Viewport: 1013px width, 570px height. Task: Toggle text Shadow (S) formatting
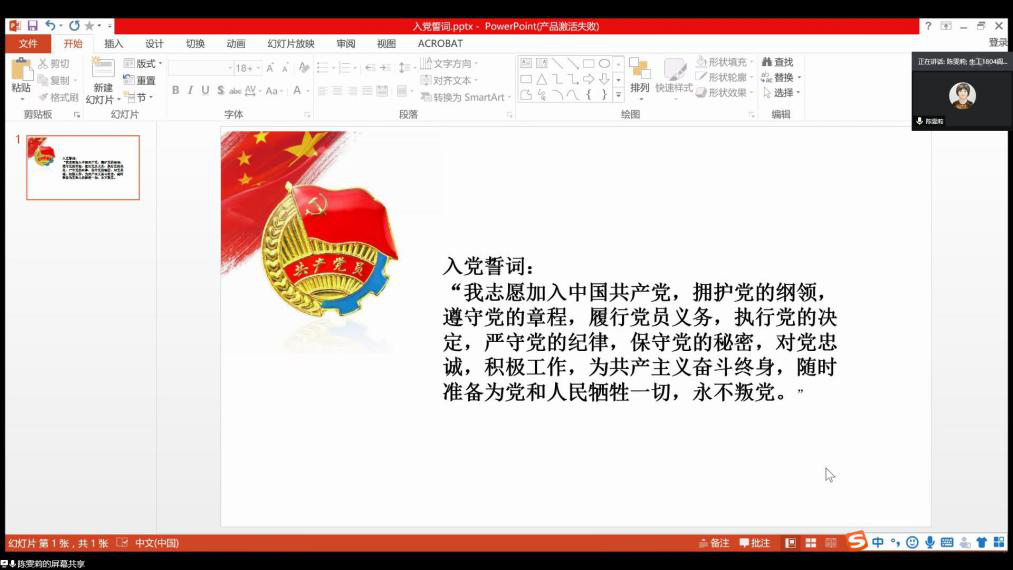tap(220, 90)
